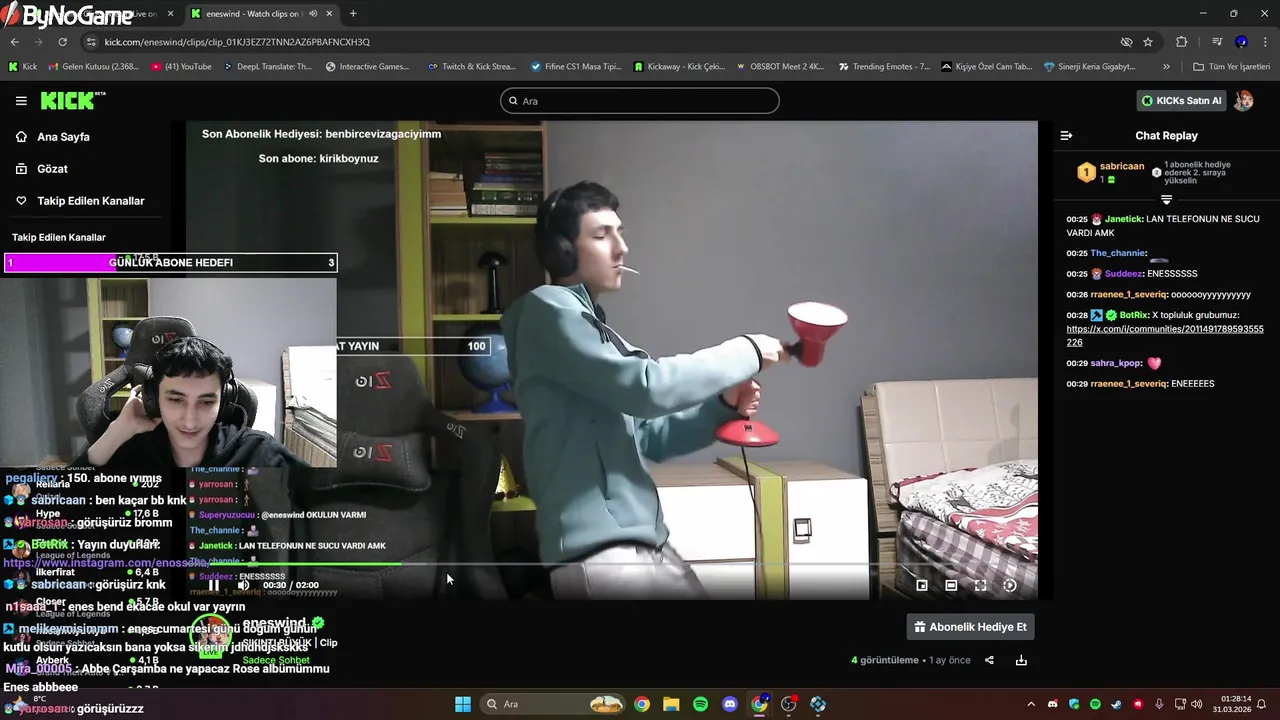Open DeepL Translate bookmark

(x=268, y=67)
